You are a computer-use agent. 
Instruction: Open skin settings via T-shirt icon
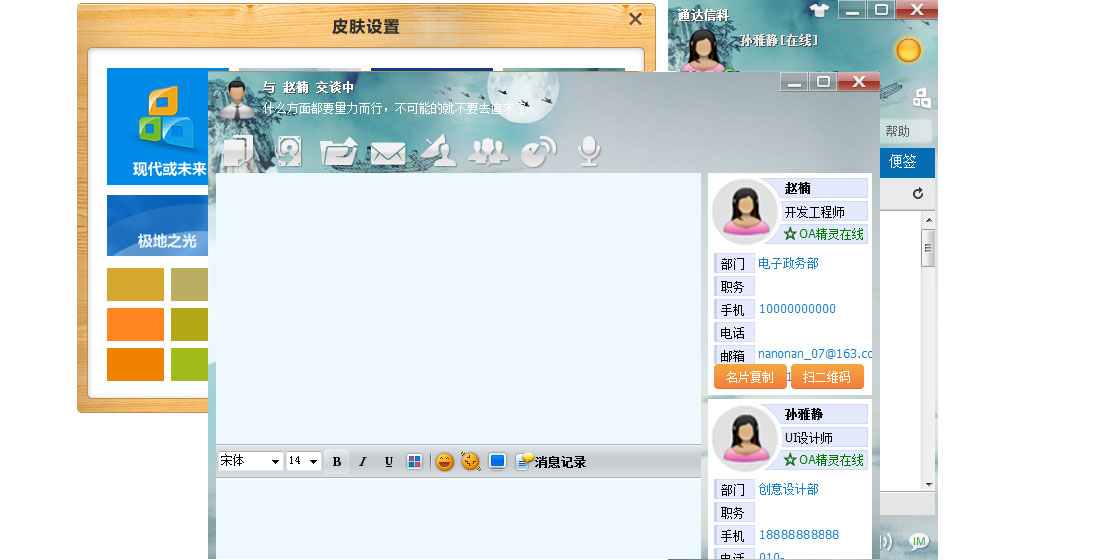coord(819,11)
